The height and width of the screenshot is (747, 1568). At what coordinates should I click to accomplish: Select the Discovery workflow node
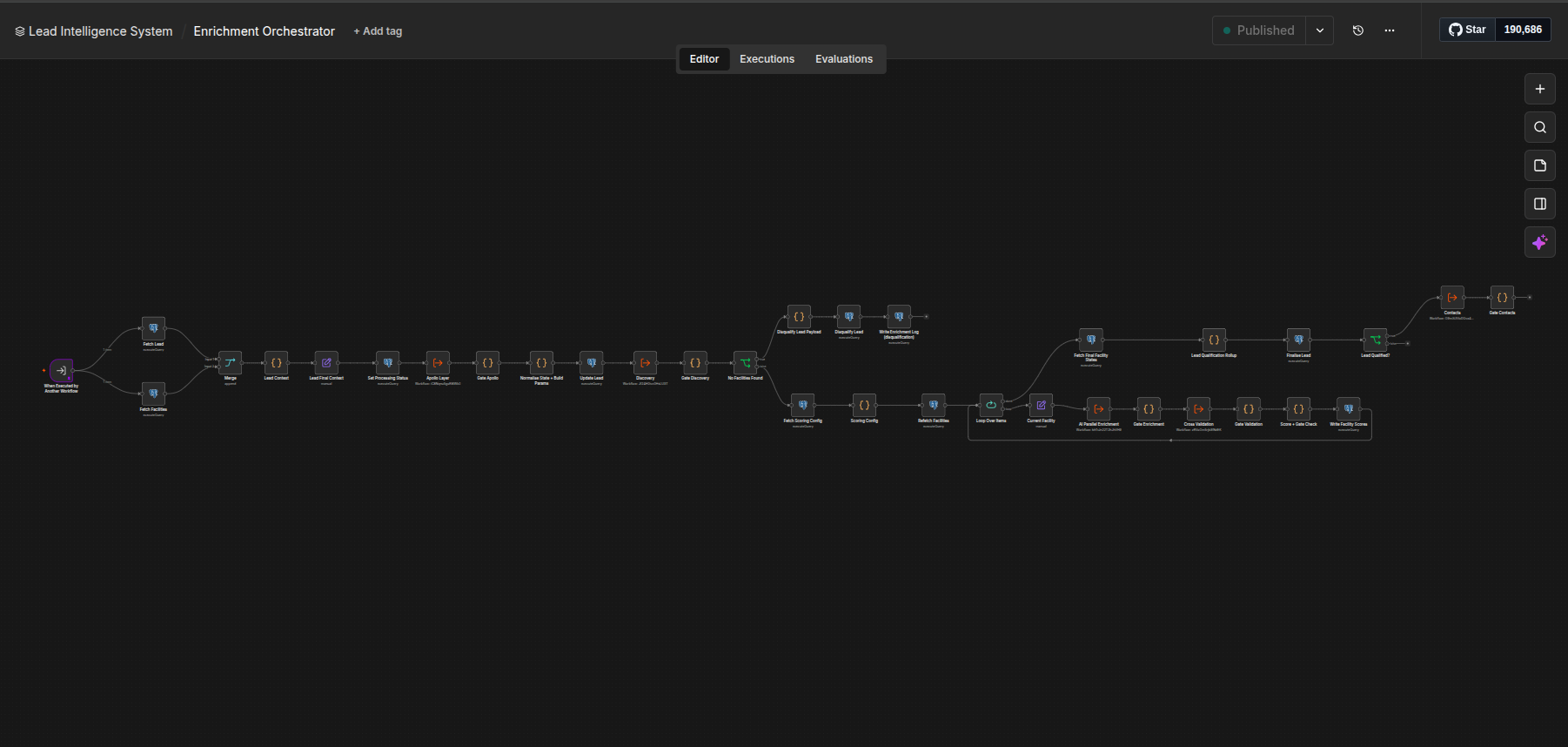(x=645, y=362)
